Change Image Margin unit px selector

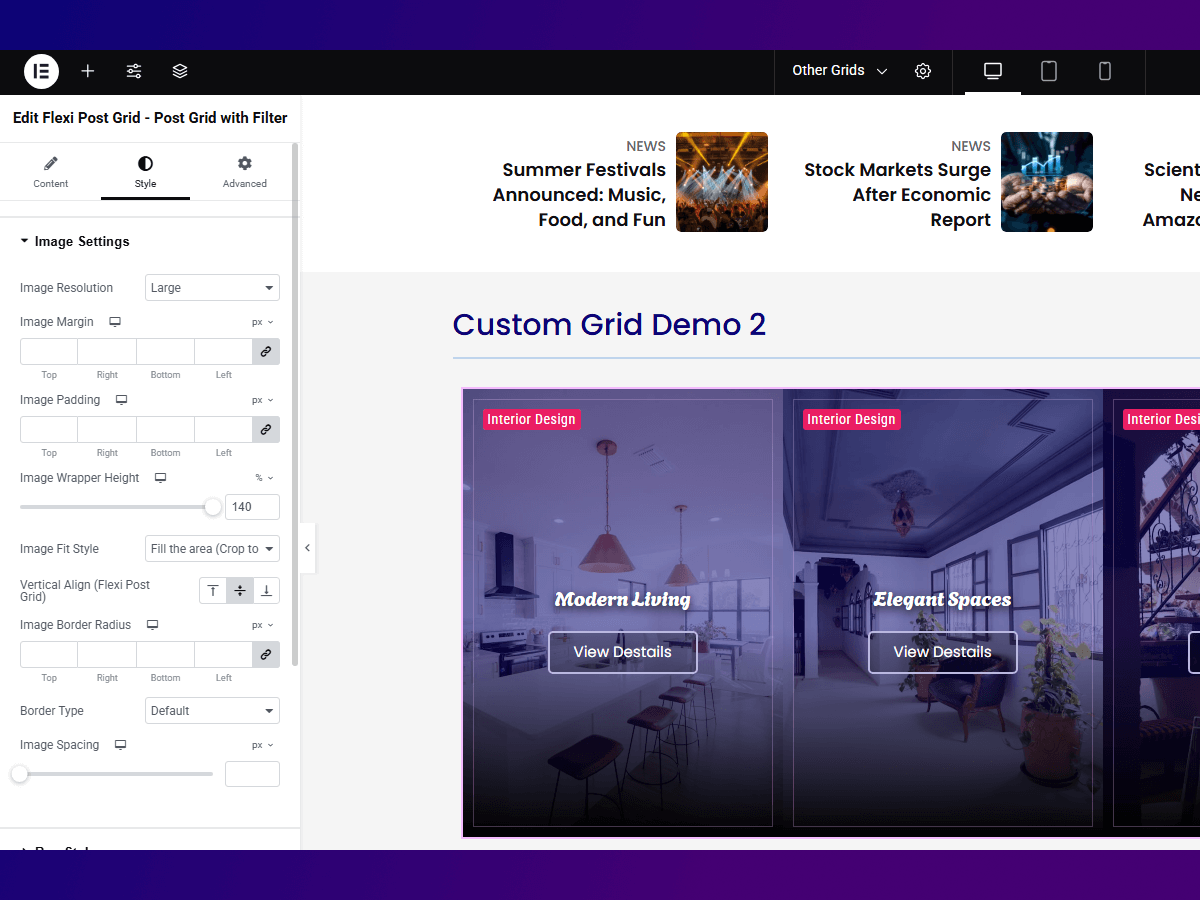(x=263, y=322)
